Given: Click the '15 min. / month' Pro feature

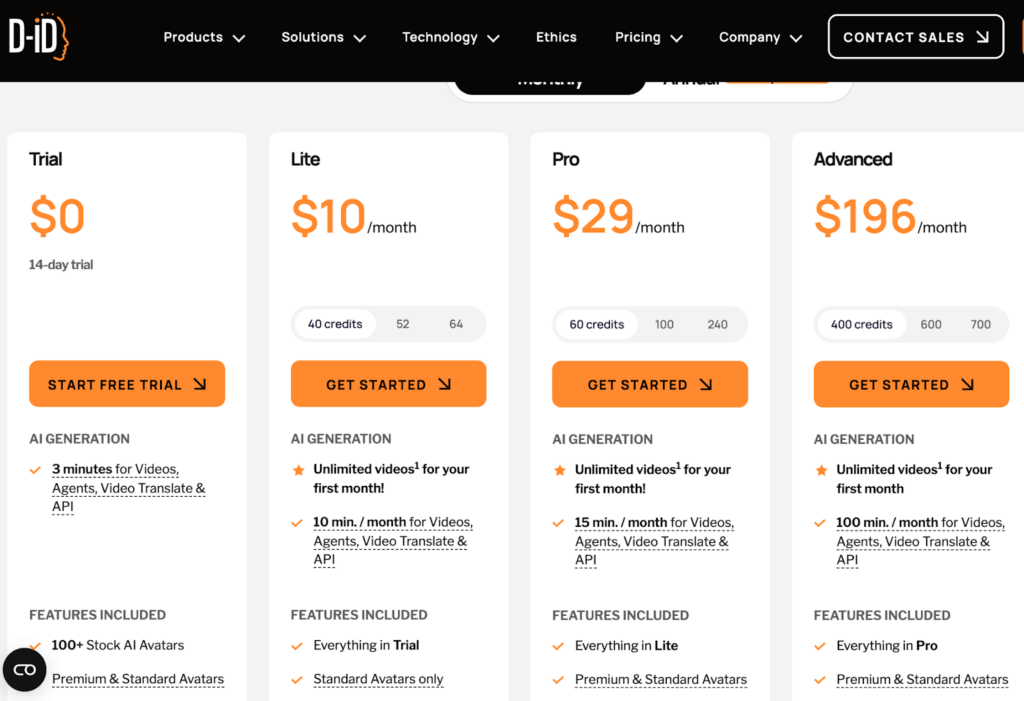Looking at the screenshot, I should click(x=654, y=541).
